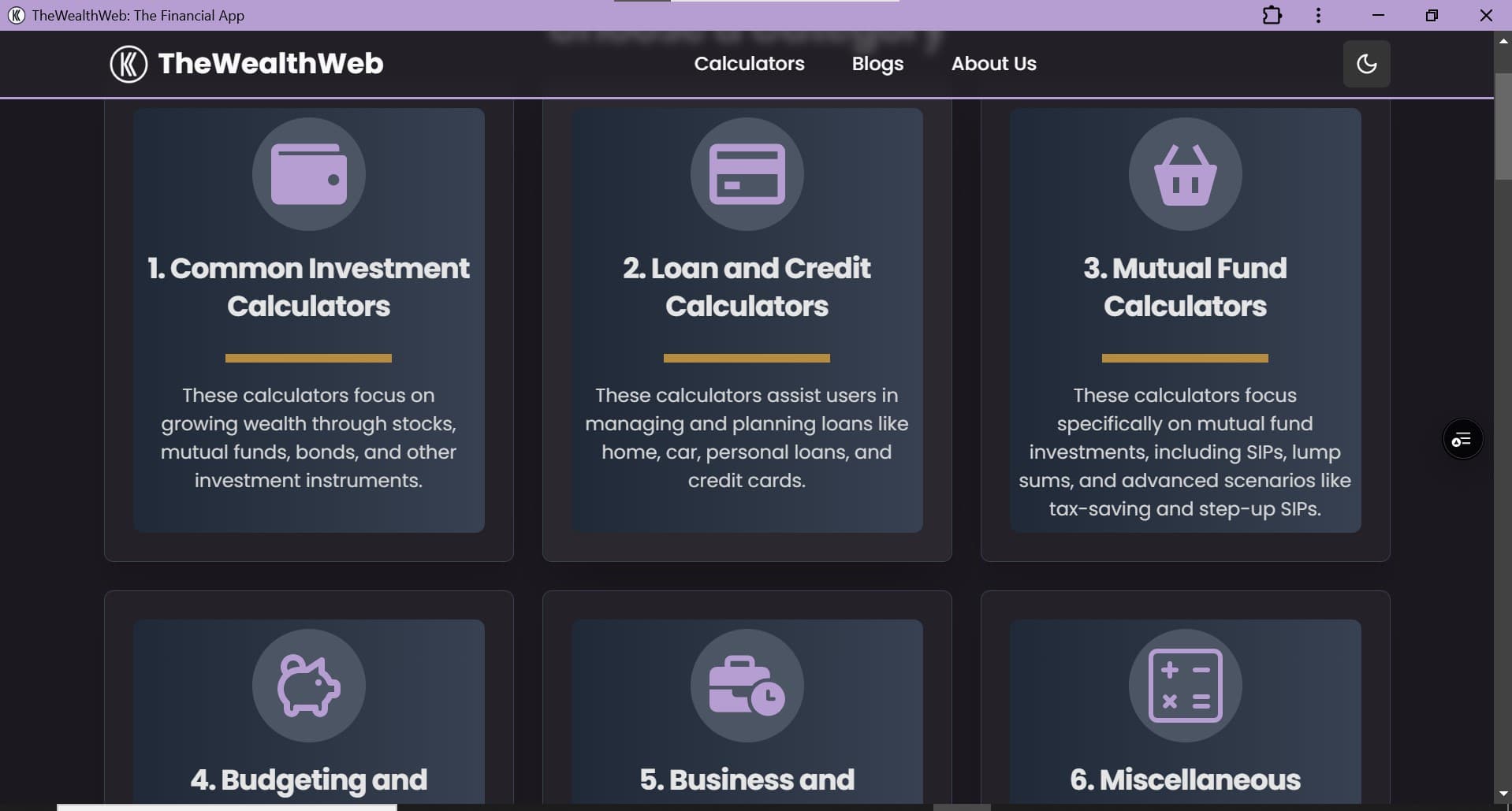The height and width of the screenshot is (811, 1512).
Task: Toggle the floating quick-navigation button
Action: point(1462,438)
